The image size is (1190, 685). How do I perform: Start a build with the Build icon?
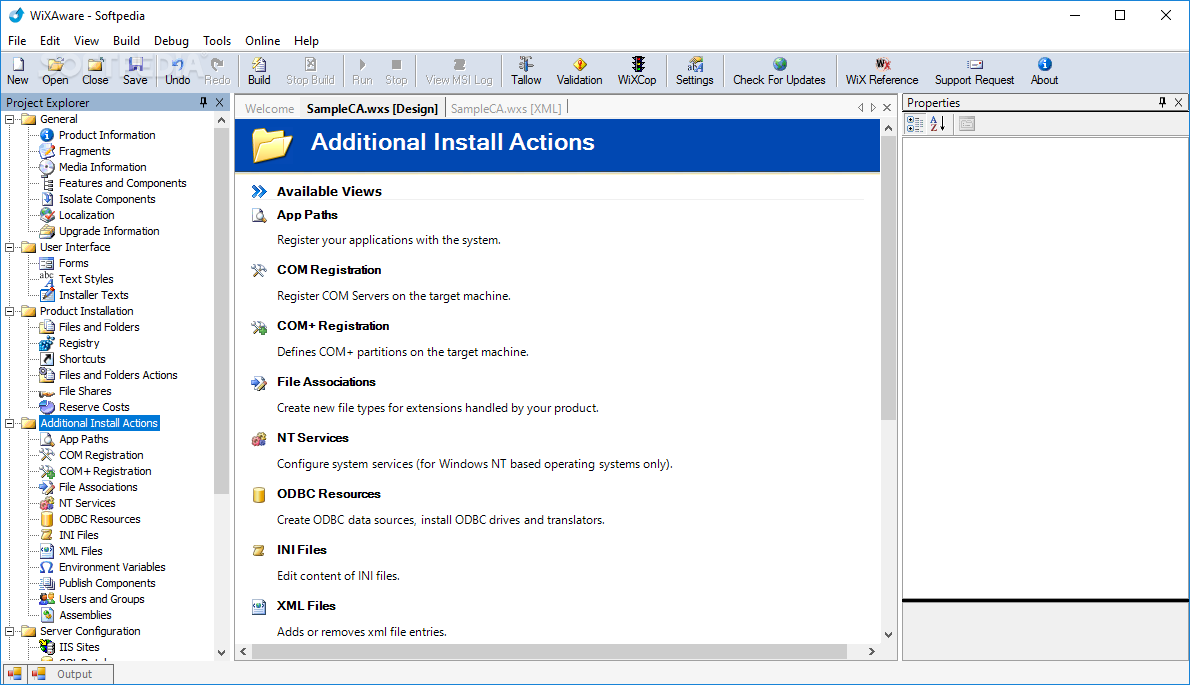pos(259,71)
